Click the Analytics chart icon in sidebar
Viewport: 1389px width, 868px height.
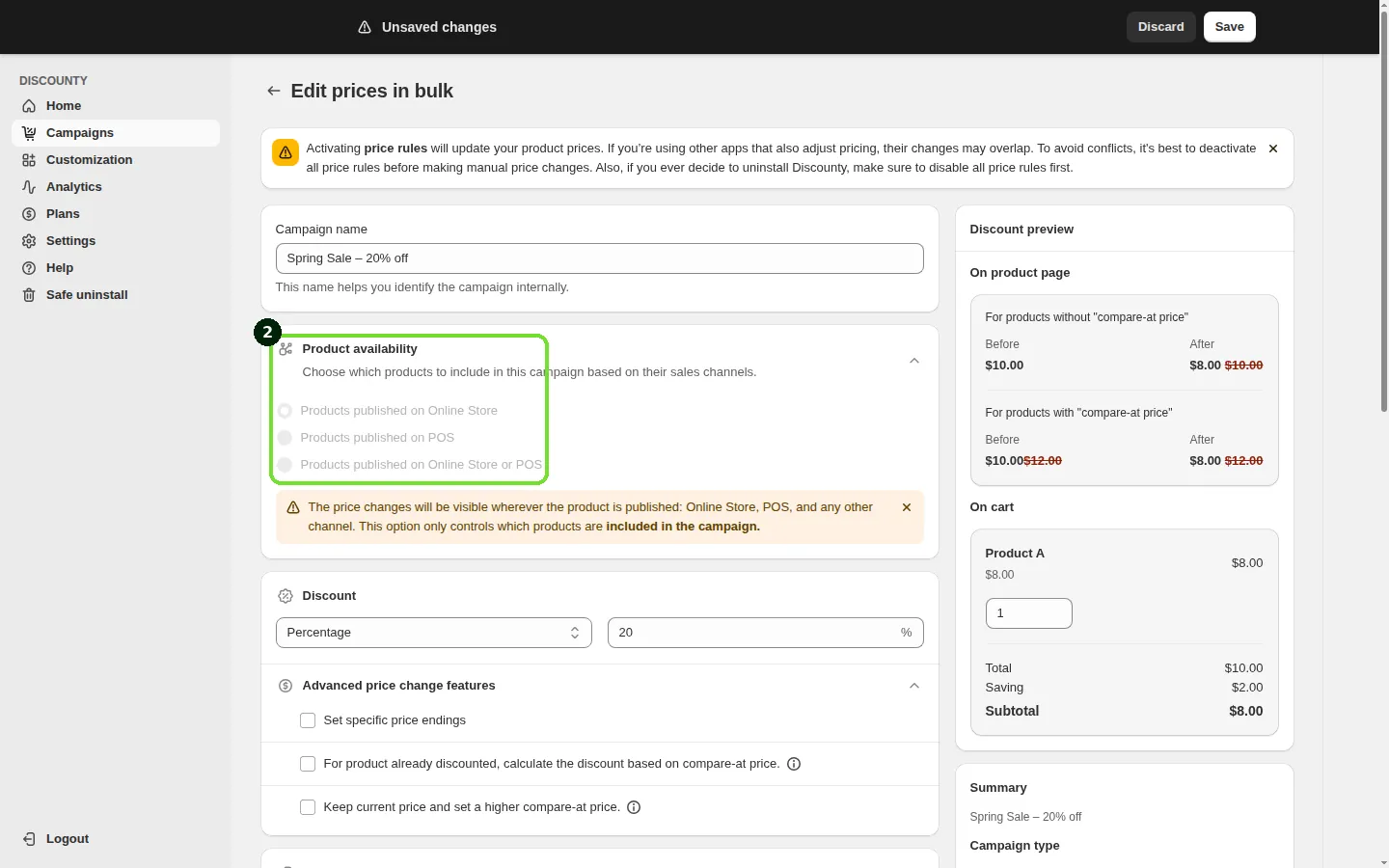29,187
